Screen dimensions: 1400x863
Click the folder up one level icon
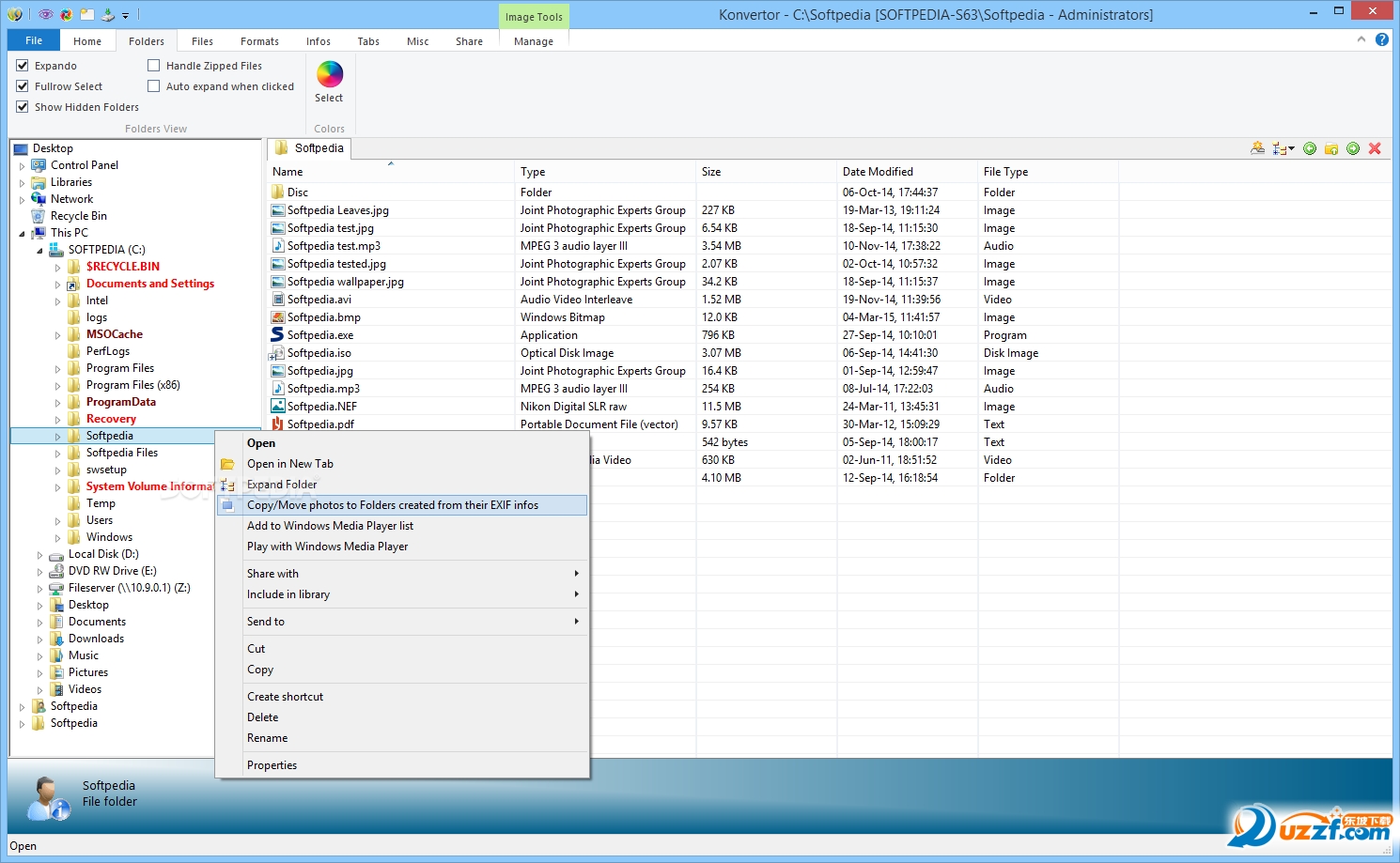pyautogui.click(x=1331, y=148)
